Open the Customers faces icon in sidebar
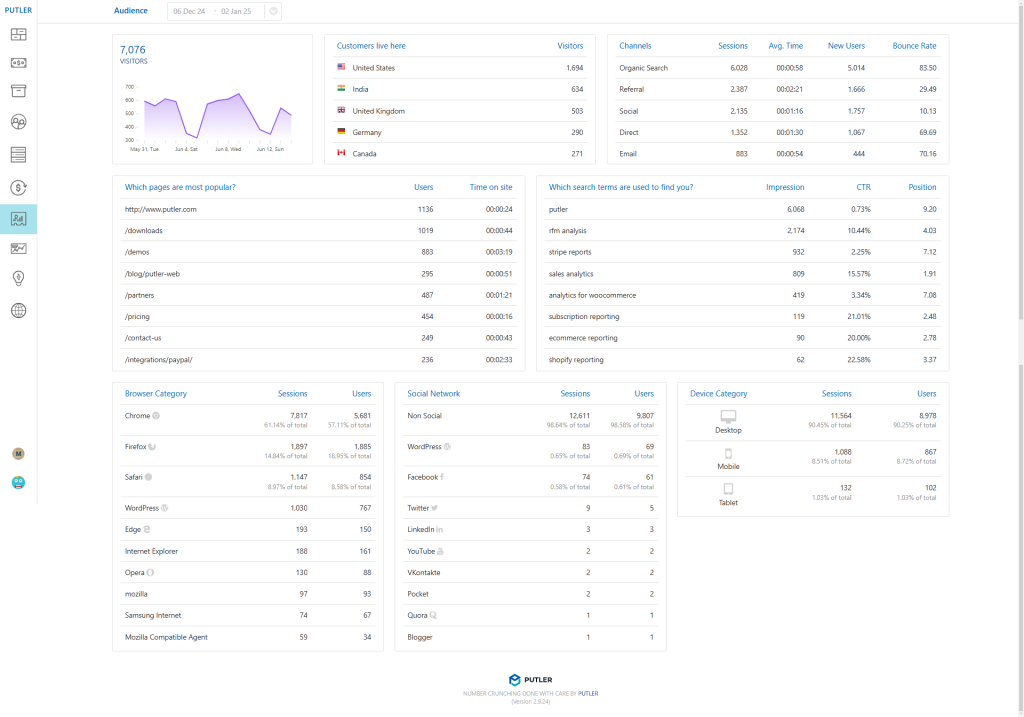1024x717 pixels. click(18, 122)
